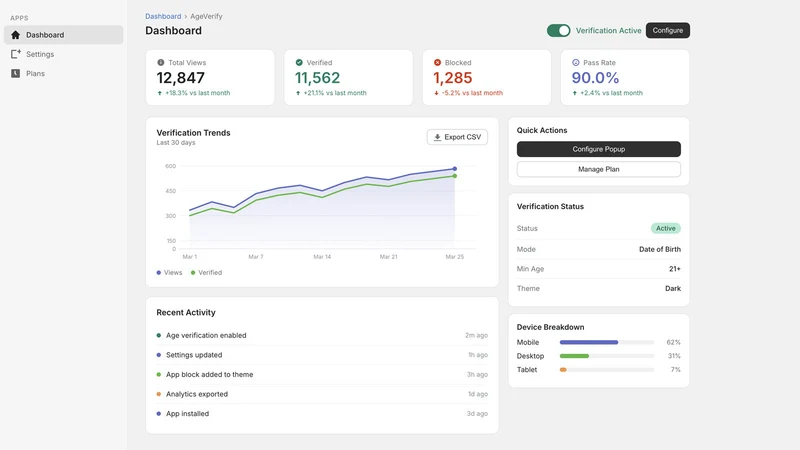Click the green Verified checkmark icon
This screenshot has width=800, height=450.
point(299,62)
